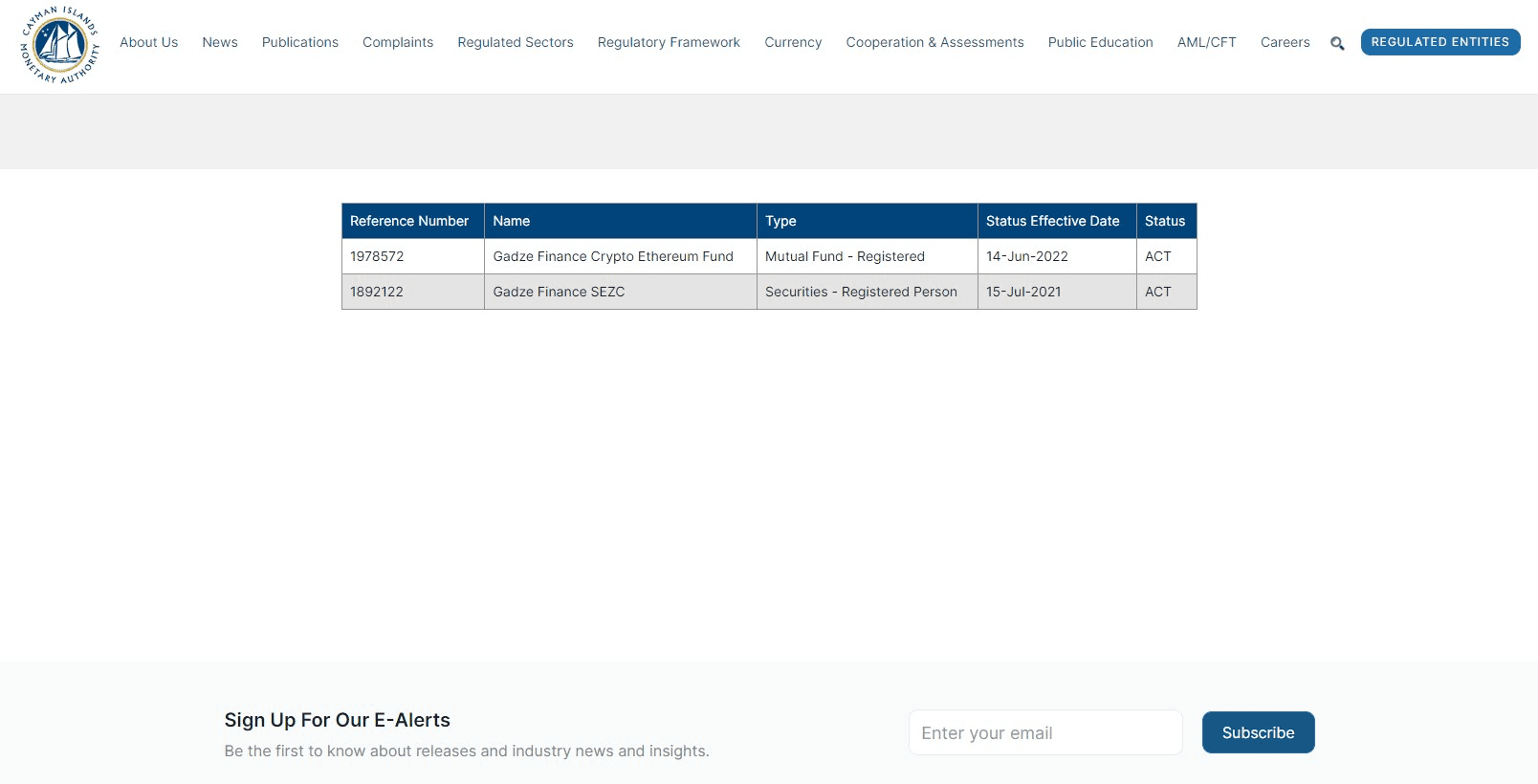Viewport: 1538px width, 784px height.
Task: Click the Subscribe button
Action: click(x=1258, y=732)
